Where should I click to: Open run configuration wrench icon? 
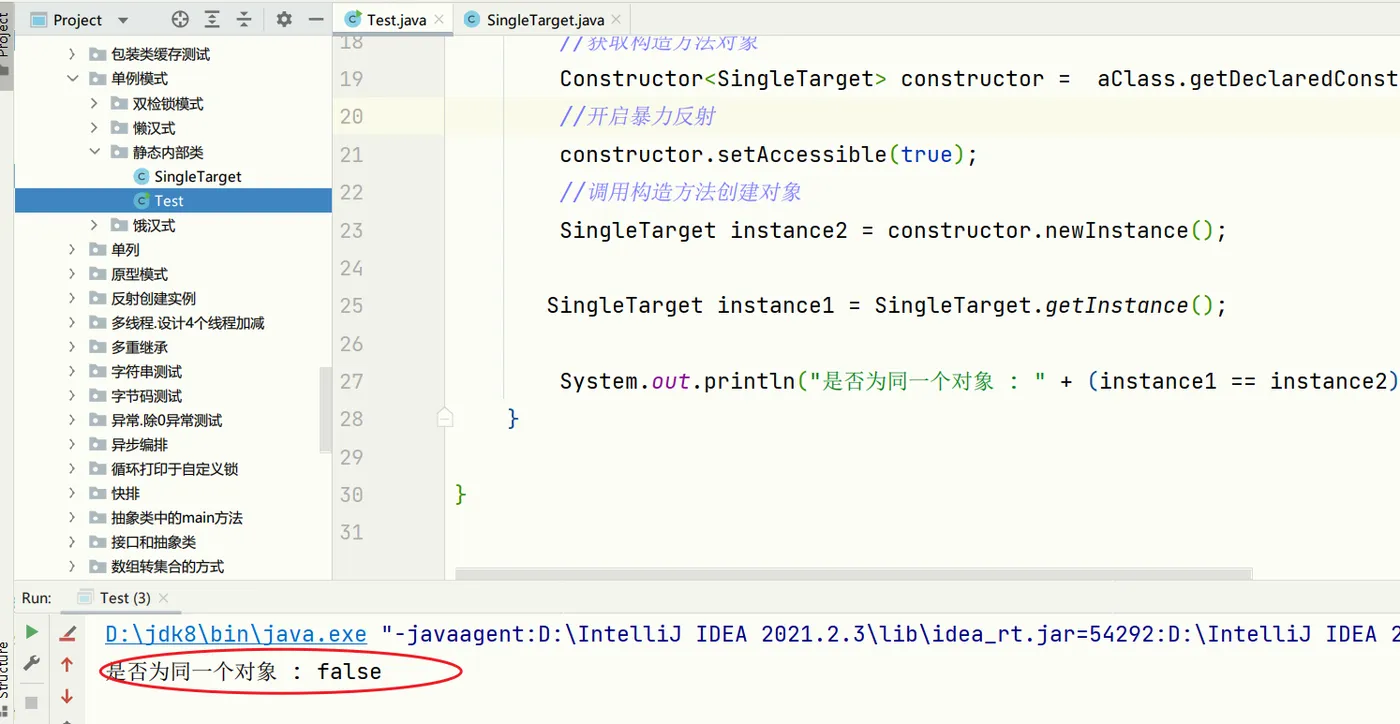(x=32, y=663)
